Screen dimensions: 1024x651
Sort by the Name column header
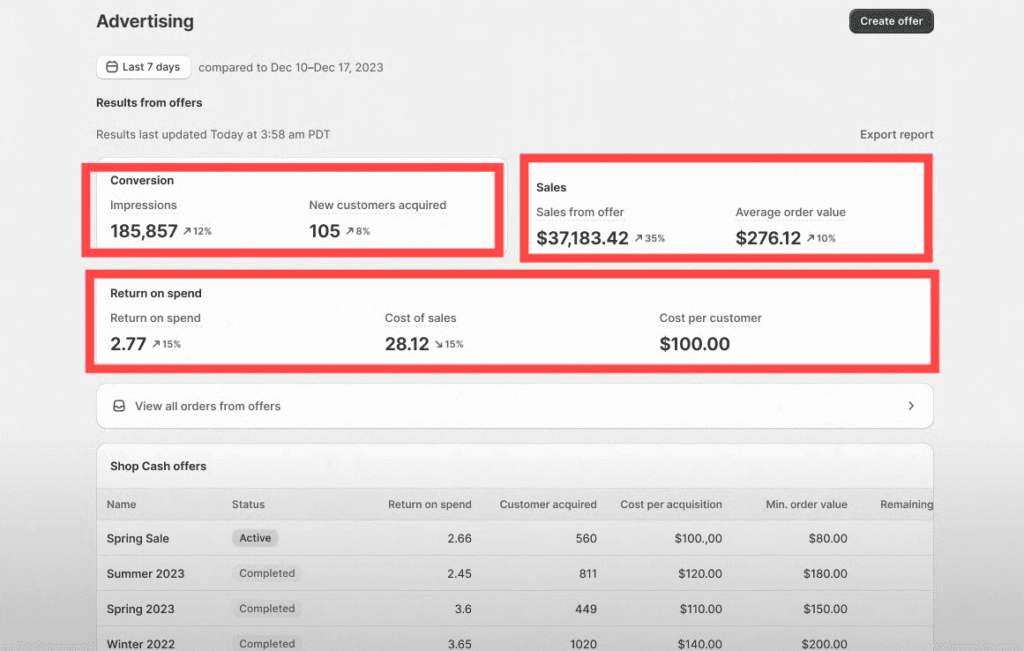click(121, 505)
